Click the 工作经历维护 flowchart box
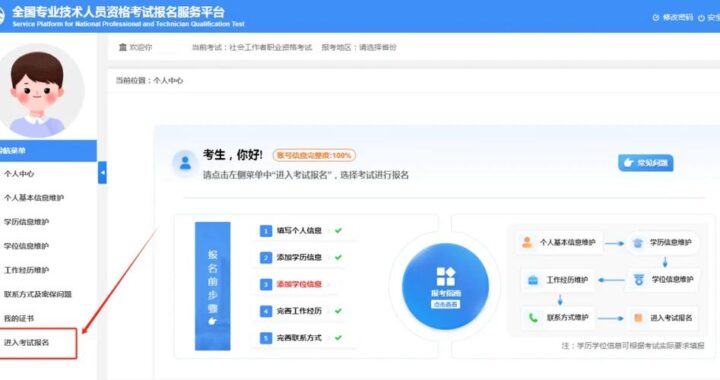 (x=558, y=279)
